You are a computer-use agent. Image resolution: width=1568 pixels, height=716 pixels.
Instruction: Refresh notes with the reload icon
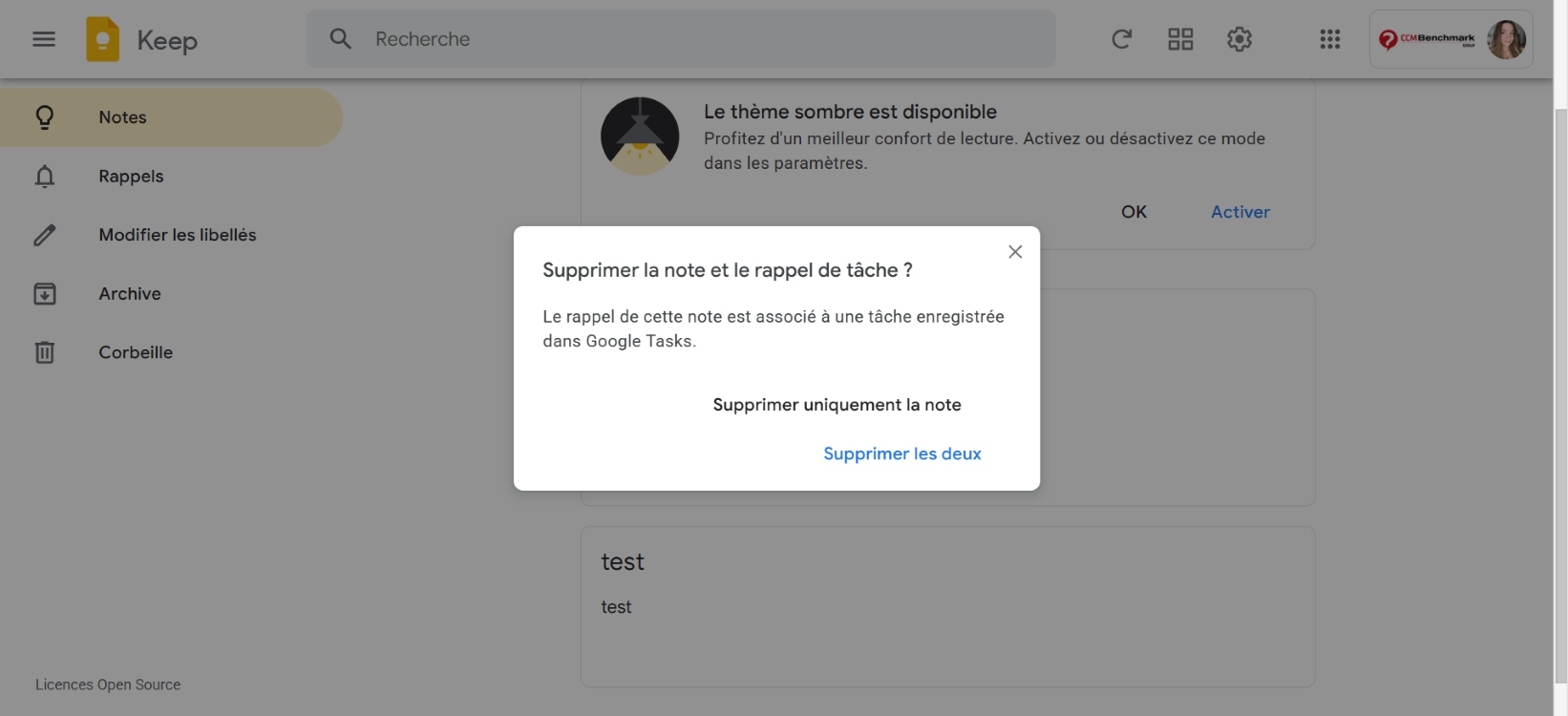pos(1122,39)
